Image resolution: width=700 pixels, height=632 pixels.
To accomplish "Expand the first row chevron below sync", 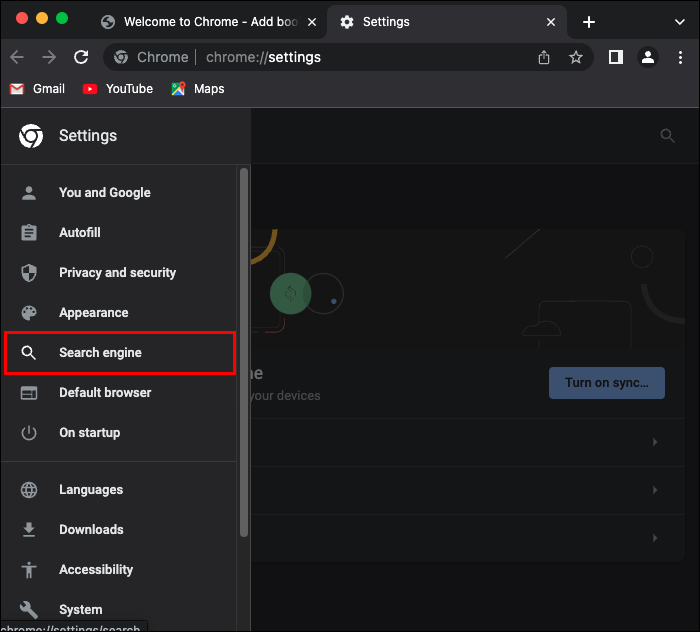I will tap(655, 442).
